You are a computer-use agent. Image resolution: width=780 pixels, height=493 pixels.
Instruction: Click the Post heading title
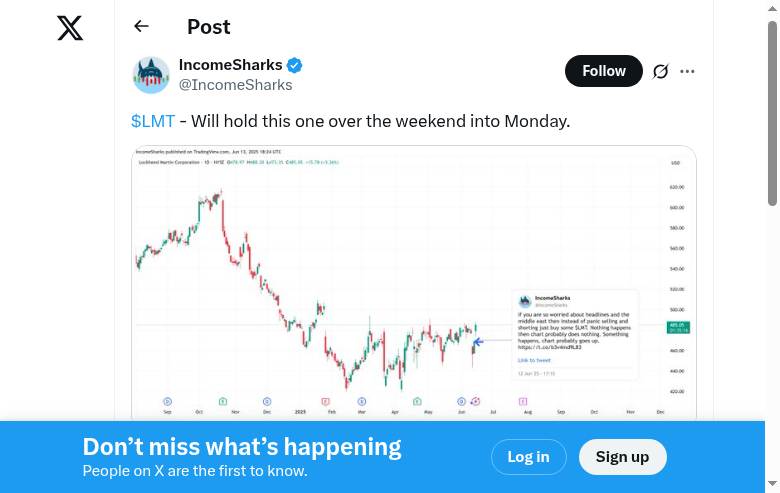pos(208,27)
